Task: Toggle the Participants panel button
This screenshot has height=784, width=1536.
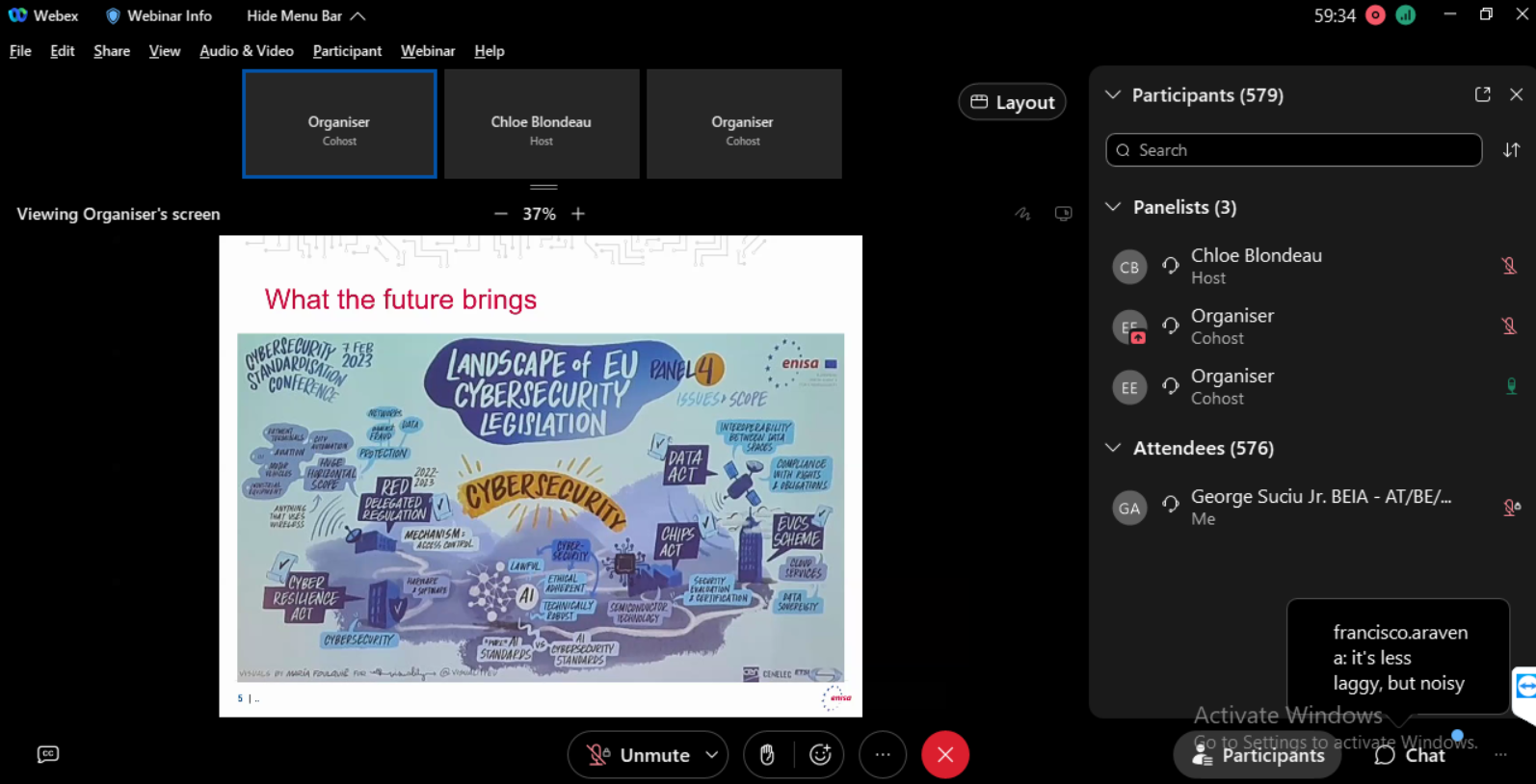Action: 1257,755
